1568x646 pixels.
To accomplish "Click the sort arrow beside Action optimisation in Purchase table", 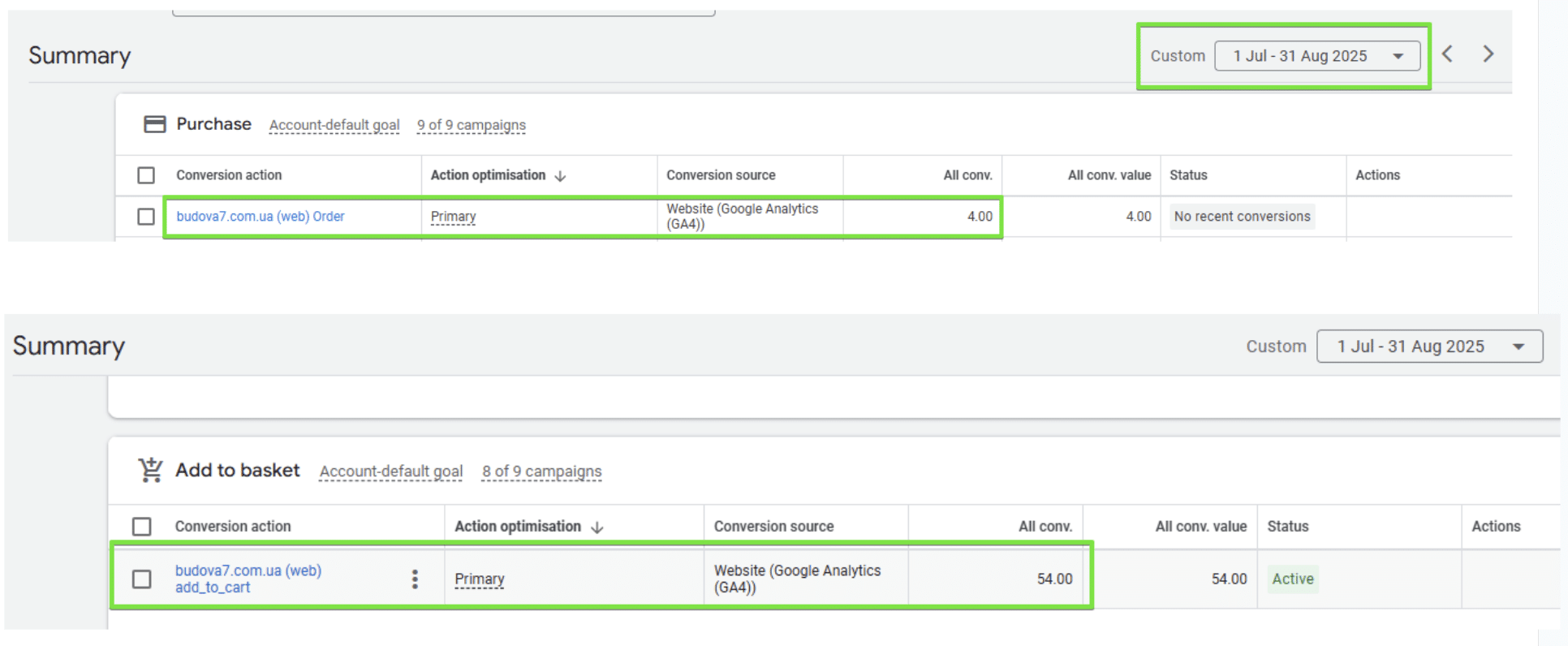I will pyautogui.click(x=560, y=176).
